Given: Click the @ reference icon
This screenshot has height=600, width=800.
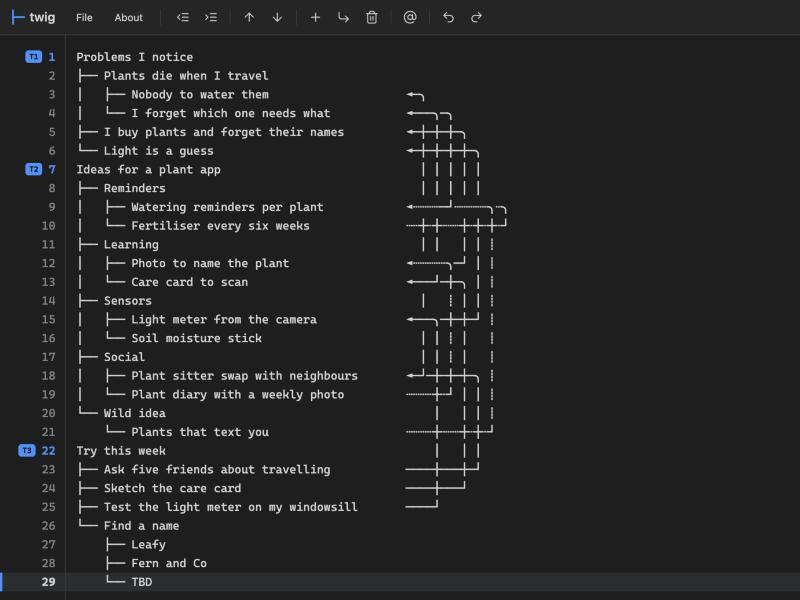Looking at the screenshot, I should [x=410, y=17].
